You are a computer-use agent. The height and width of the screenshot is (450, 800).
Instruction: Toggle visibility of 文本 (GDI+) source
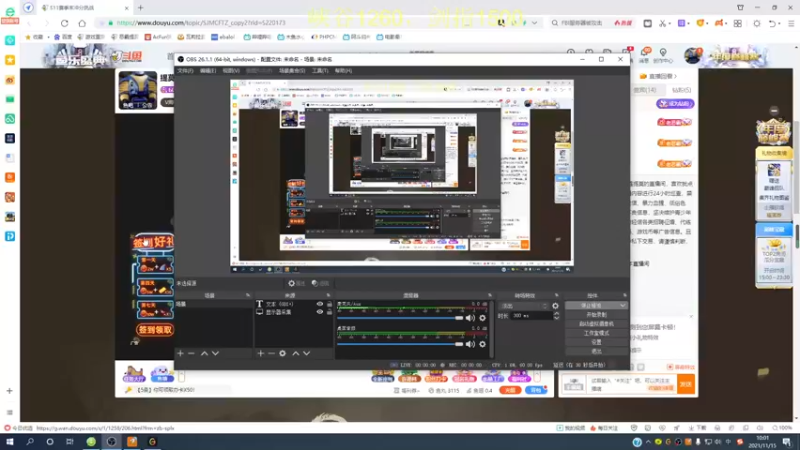(320, 304)
